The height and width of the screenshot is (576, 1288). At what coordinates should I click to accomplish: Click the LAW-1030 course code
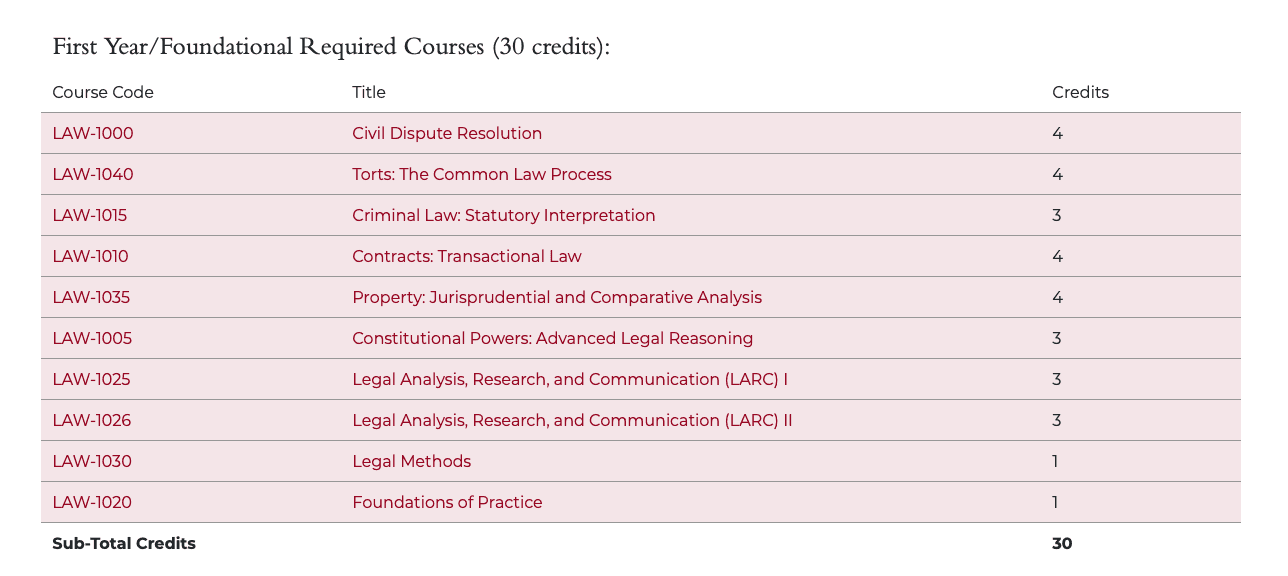click(x=92, y=462)
